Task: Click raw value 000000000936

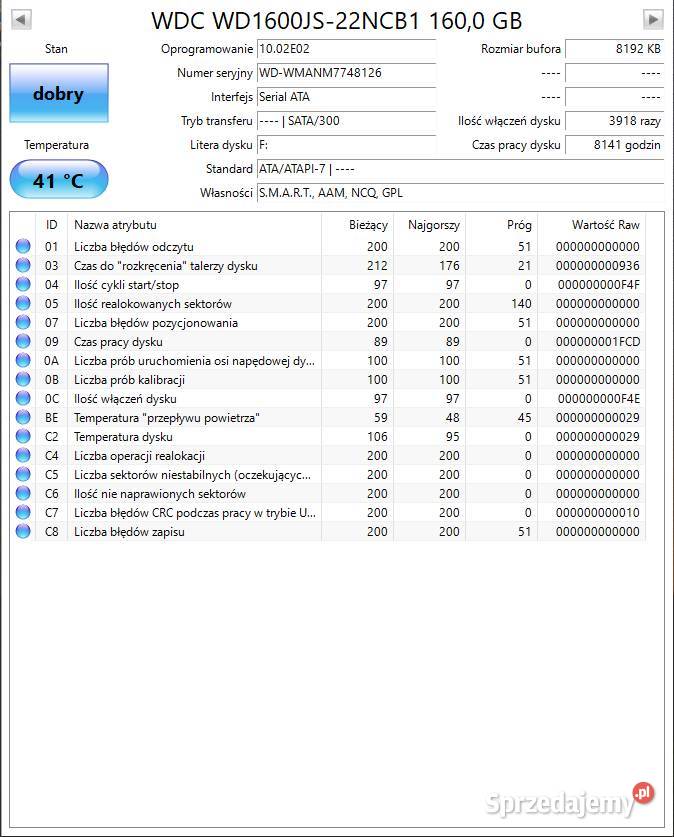Action: pos(598,265)
